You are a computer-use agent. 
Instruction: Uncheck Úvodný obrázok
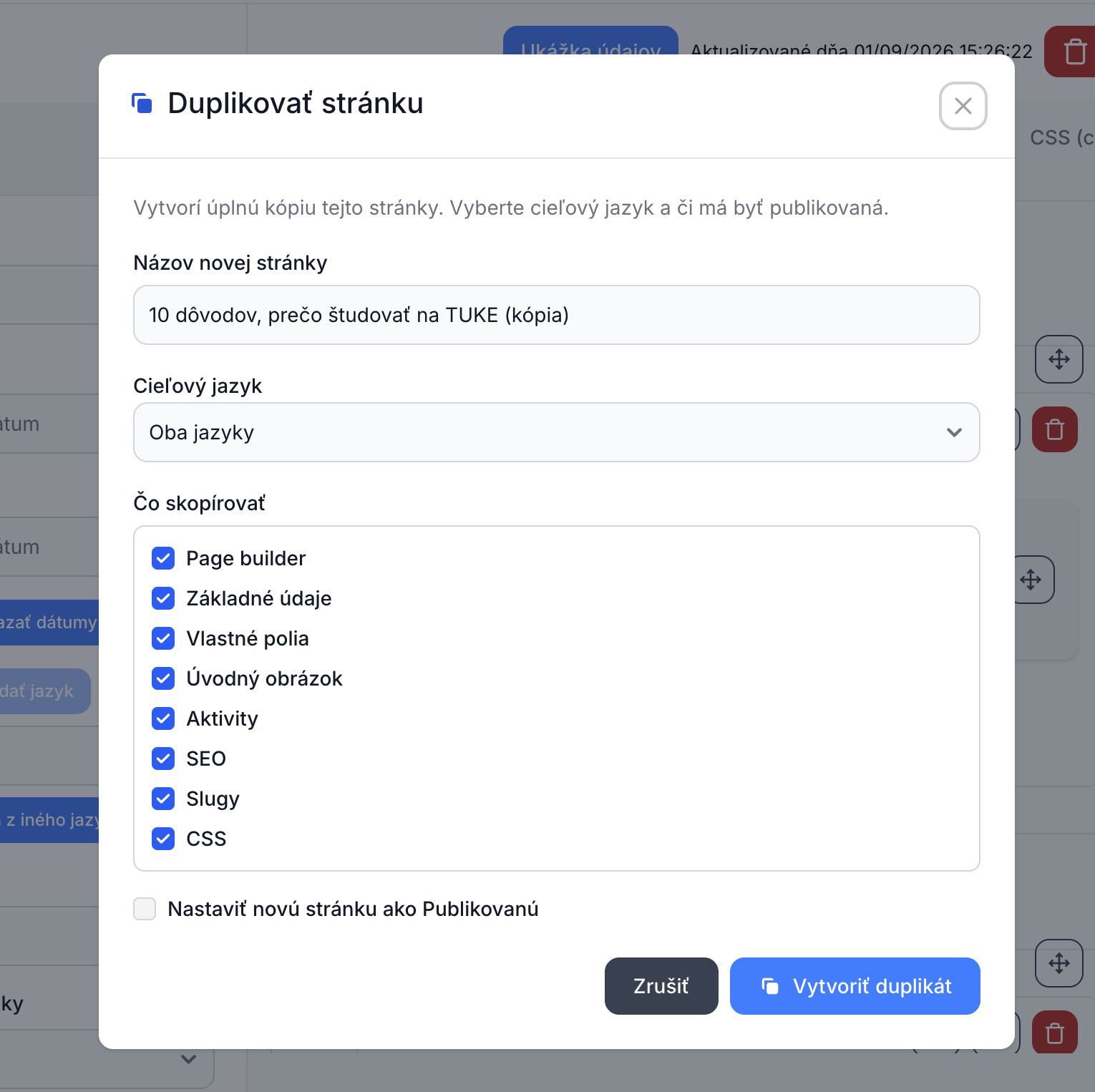[163, 678]
